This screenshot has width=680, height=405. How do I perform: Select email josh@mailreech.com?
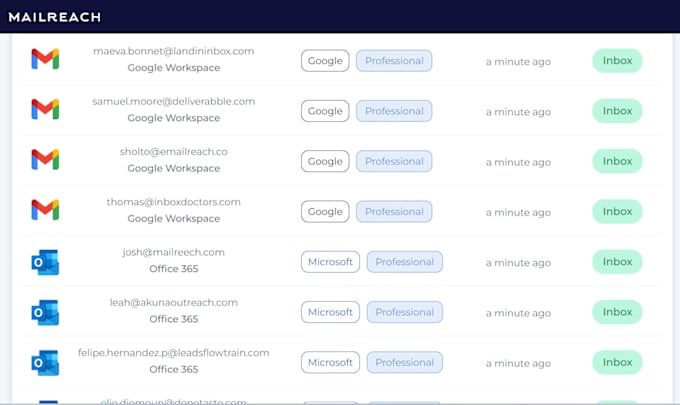pyautogui.click(x=173, y=252)
